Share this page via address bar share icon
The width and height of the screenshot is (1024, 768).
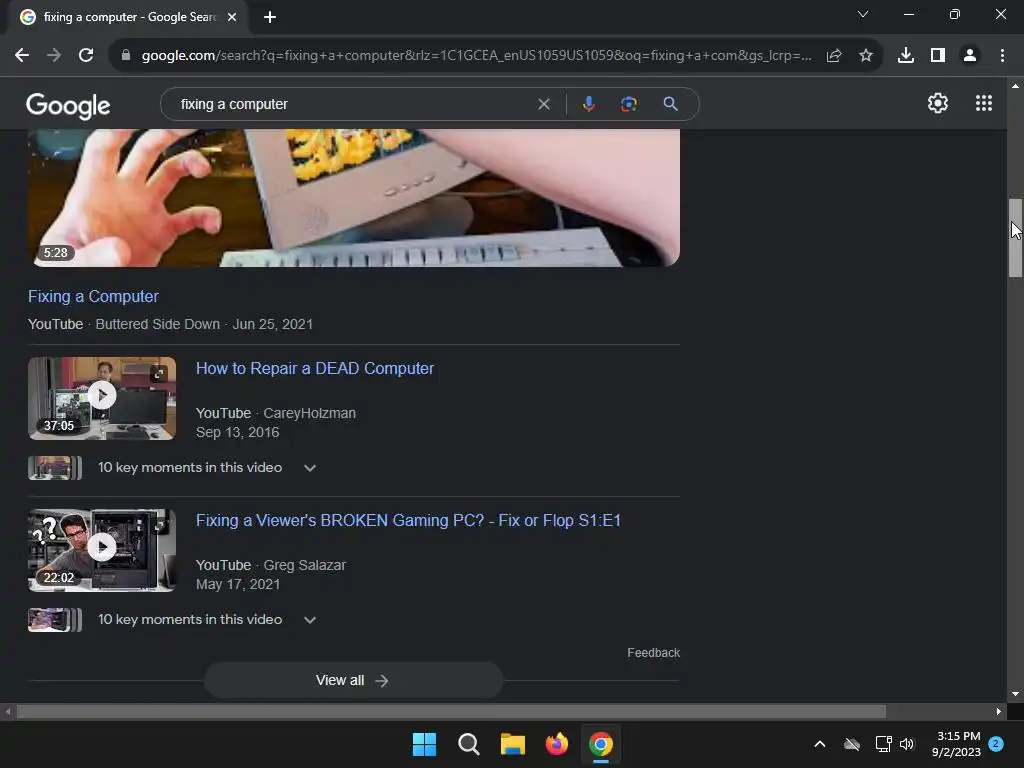click(834, 56)
